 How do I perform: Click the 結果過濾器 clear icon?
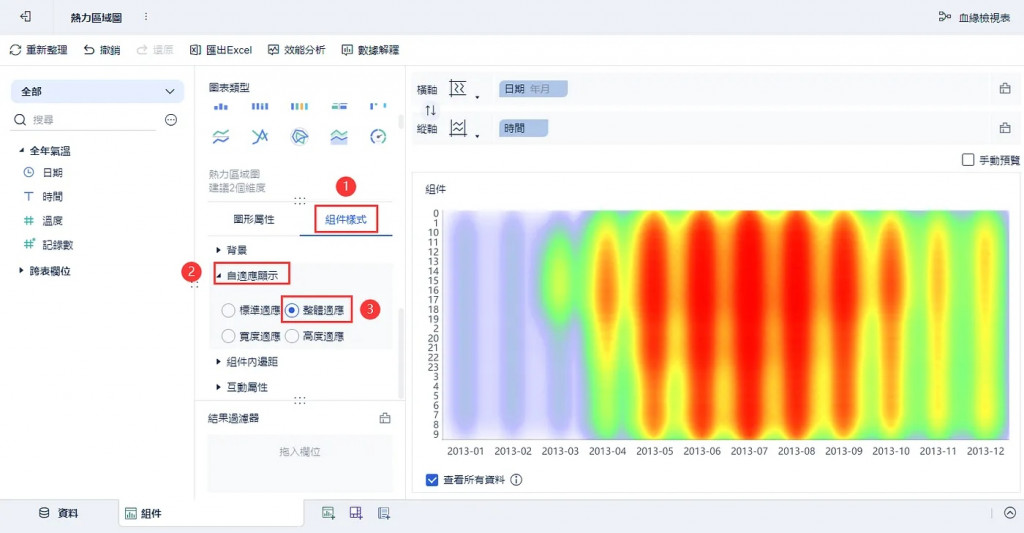[x=385, y=418]
